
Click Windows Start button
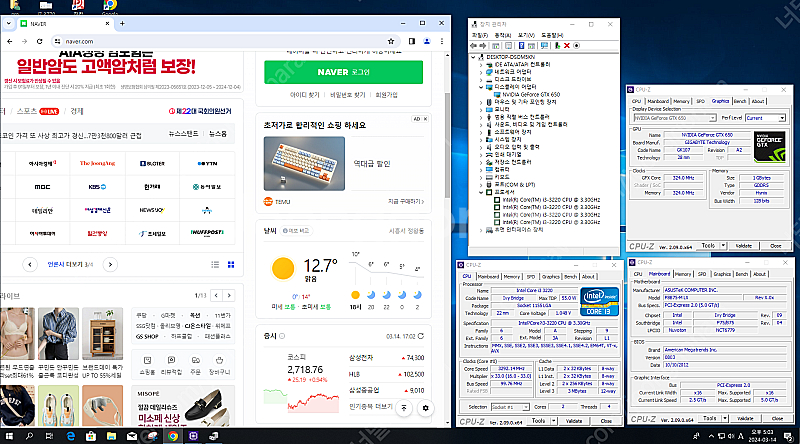9,436
